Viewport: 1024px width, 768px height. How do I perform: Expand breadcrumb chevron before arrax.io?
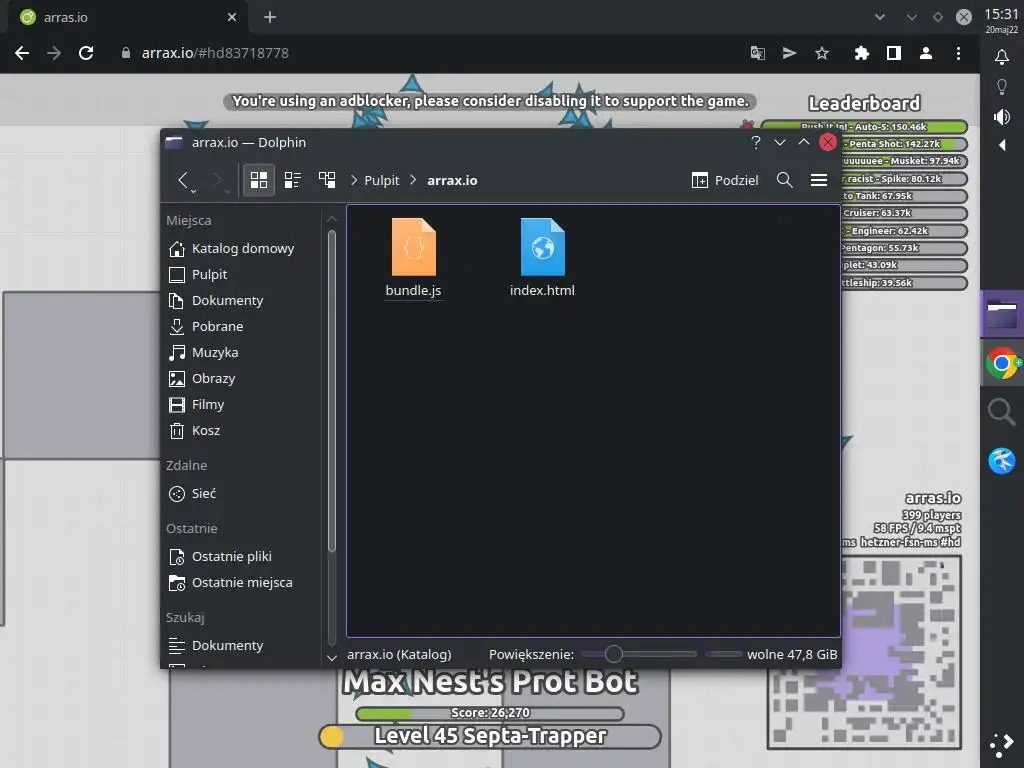(x=413, y=180)
